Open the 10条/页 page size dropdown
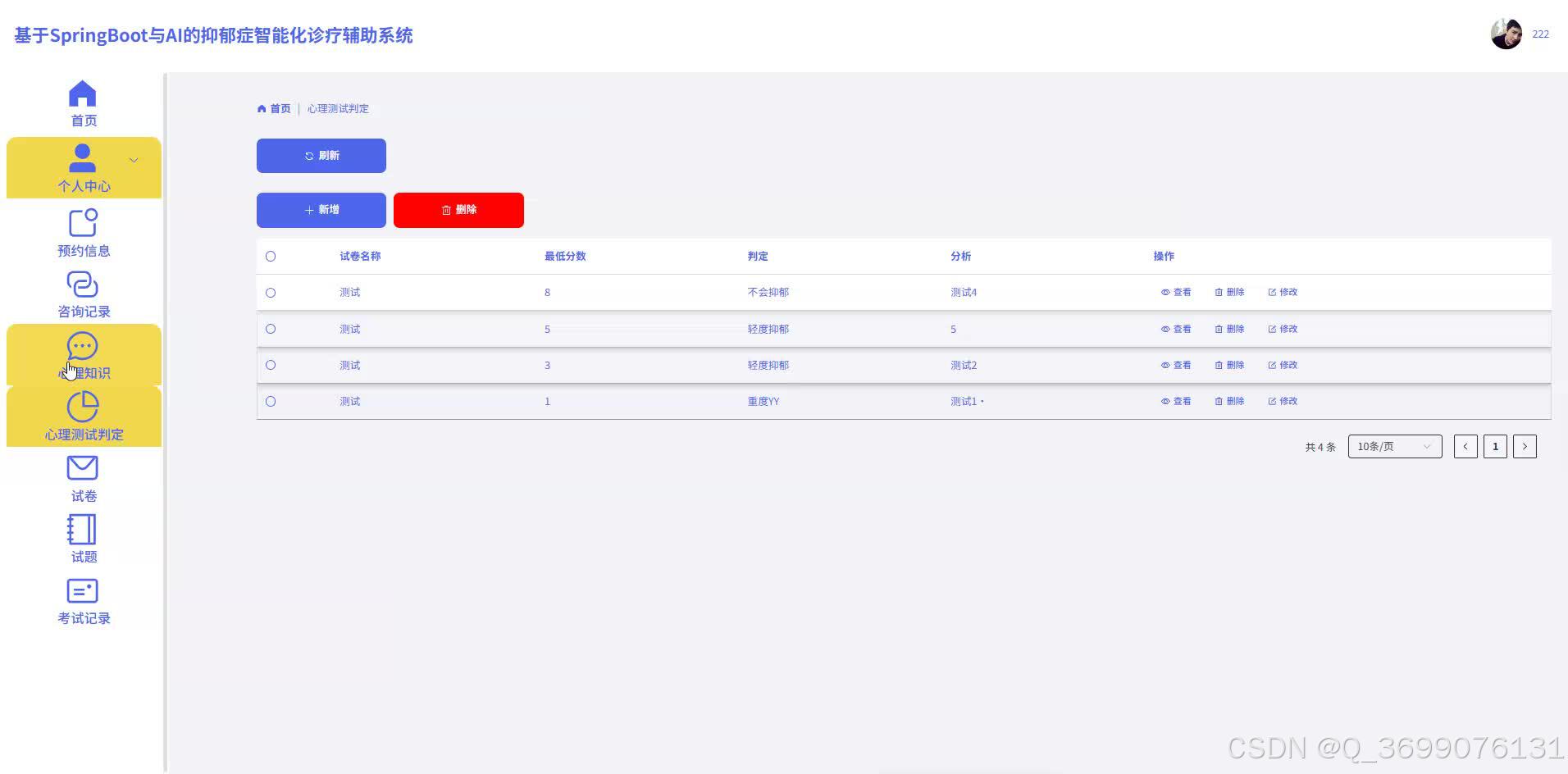Viewport: 1568px width, 774px height. 1395,446
